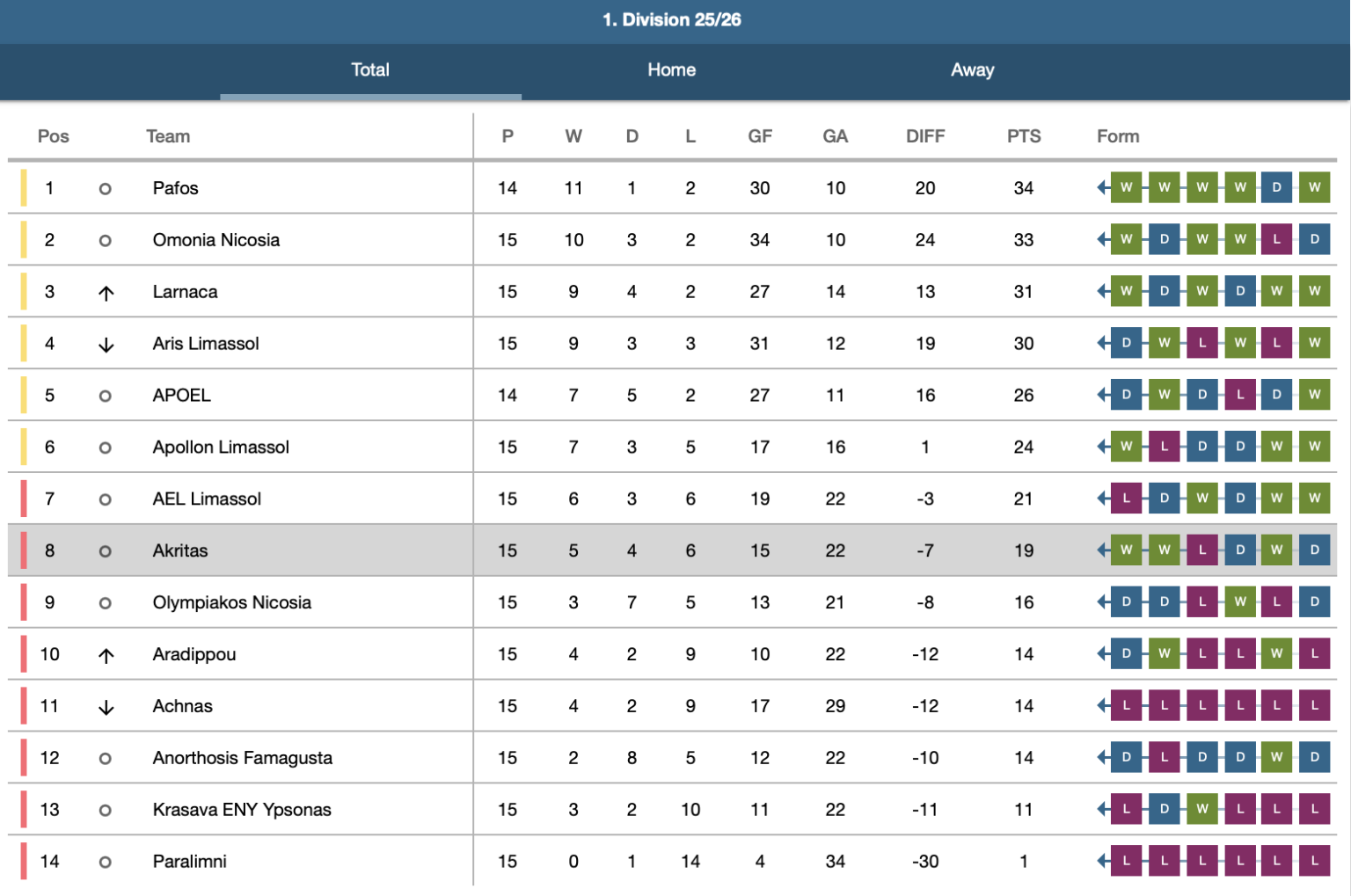Click the DIFF column header

(x=925, y=136)
